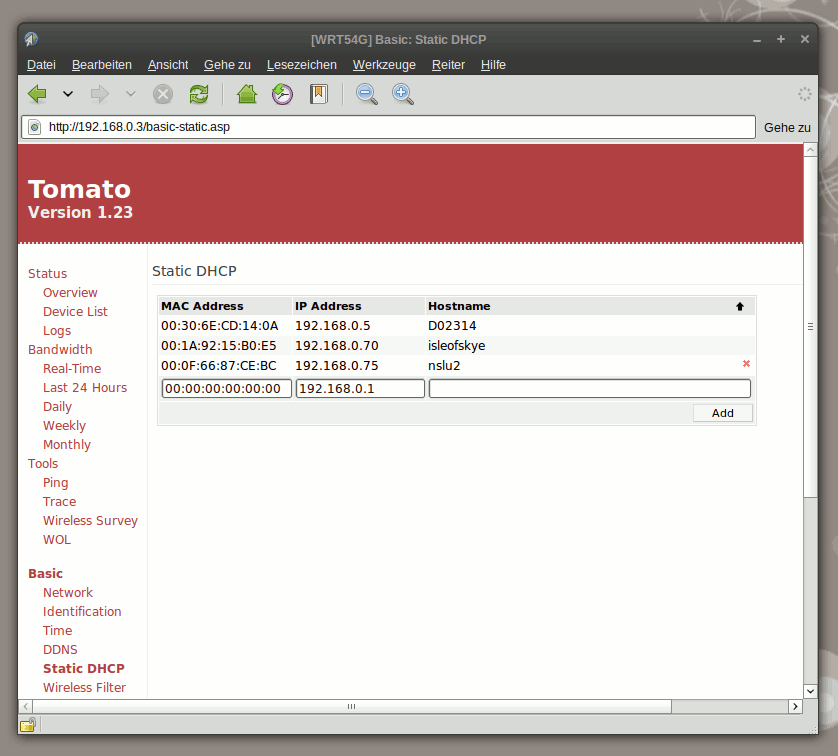
Task: Open the Network link
Action: 68,593
